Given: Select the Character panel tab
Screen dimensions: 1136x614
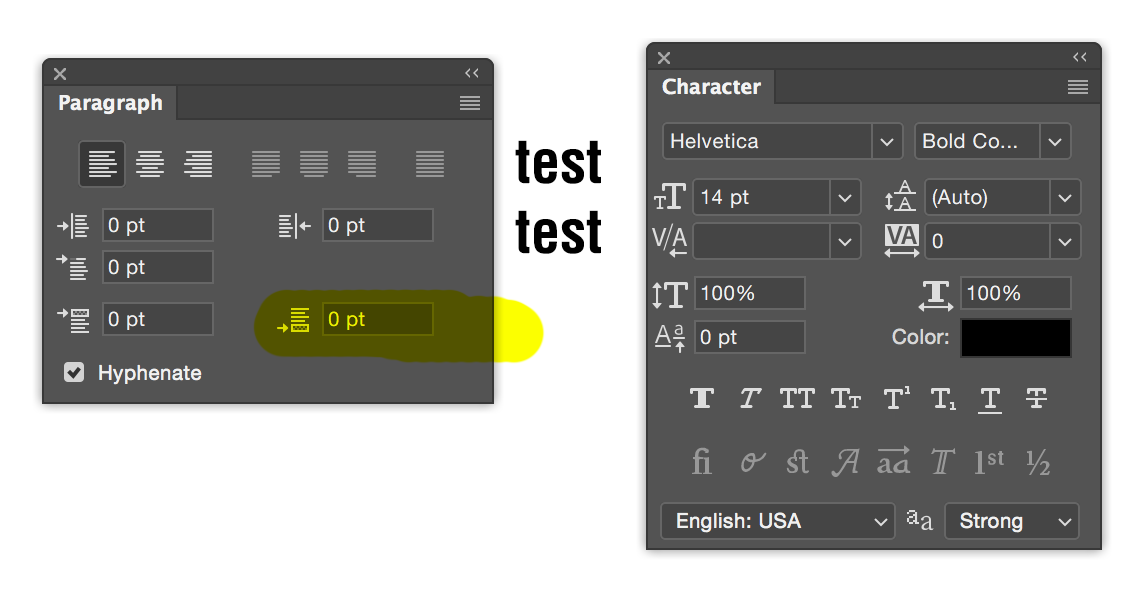Looking at the screenshot, I should (711, 87).
